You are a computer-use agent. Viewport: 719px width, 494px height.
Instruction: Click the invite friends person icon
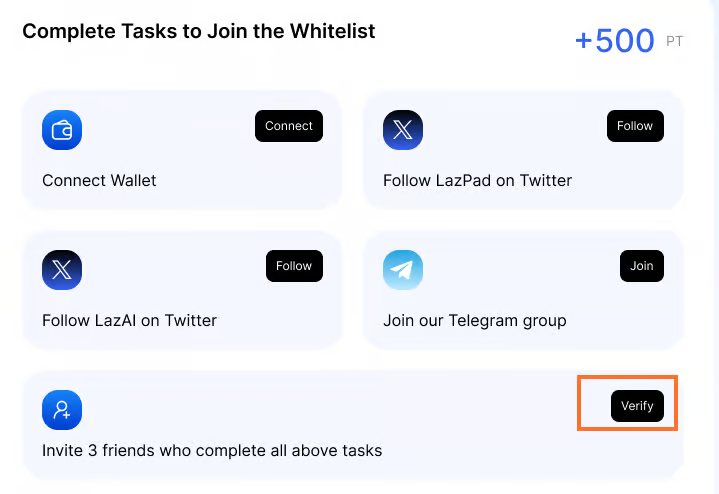[62, 410]
